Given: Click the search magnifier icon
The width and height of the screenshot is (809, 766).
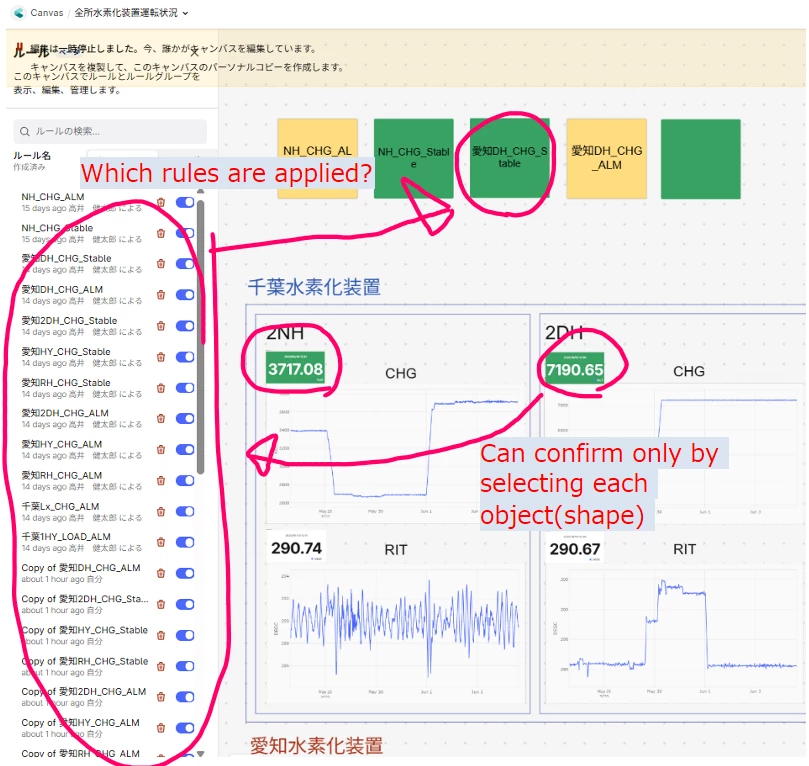Looking at the screenshot, I should [x=24, y=132].
